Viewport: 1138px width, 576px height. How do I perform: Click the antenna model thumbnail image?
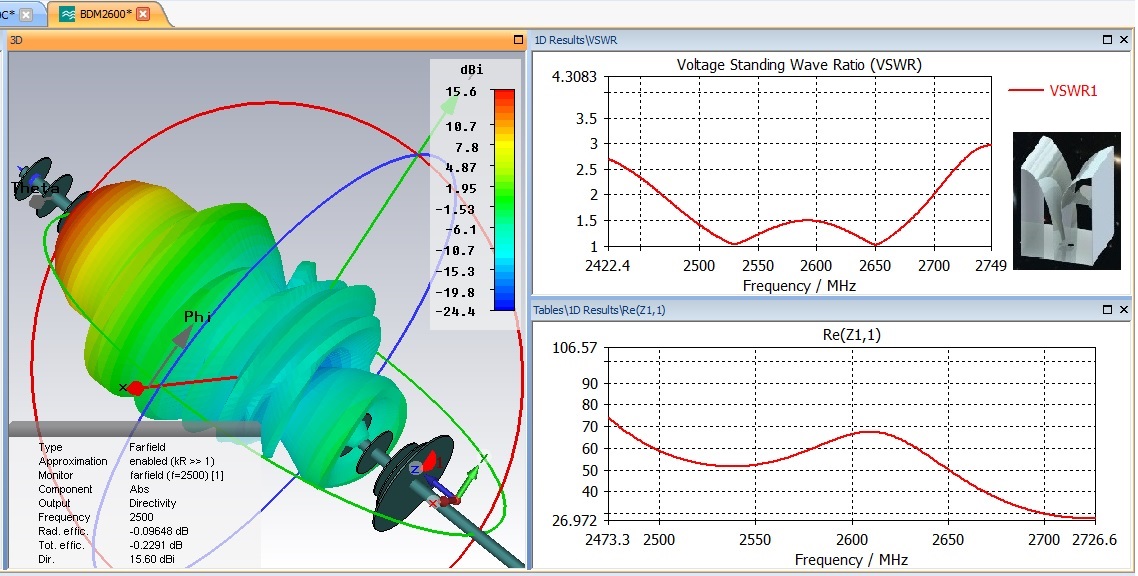tap(1067, 201)
